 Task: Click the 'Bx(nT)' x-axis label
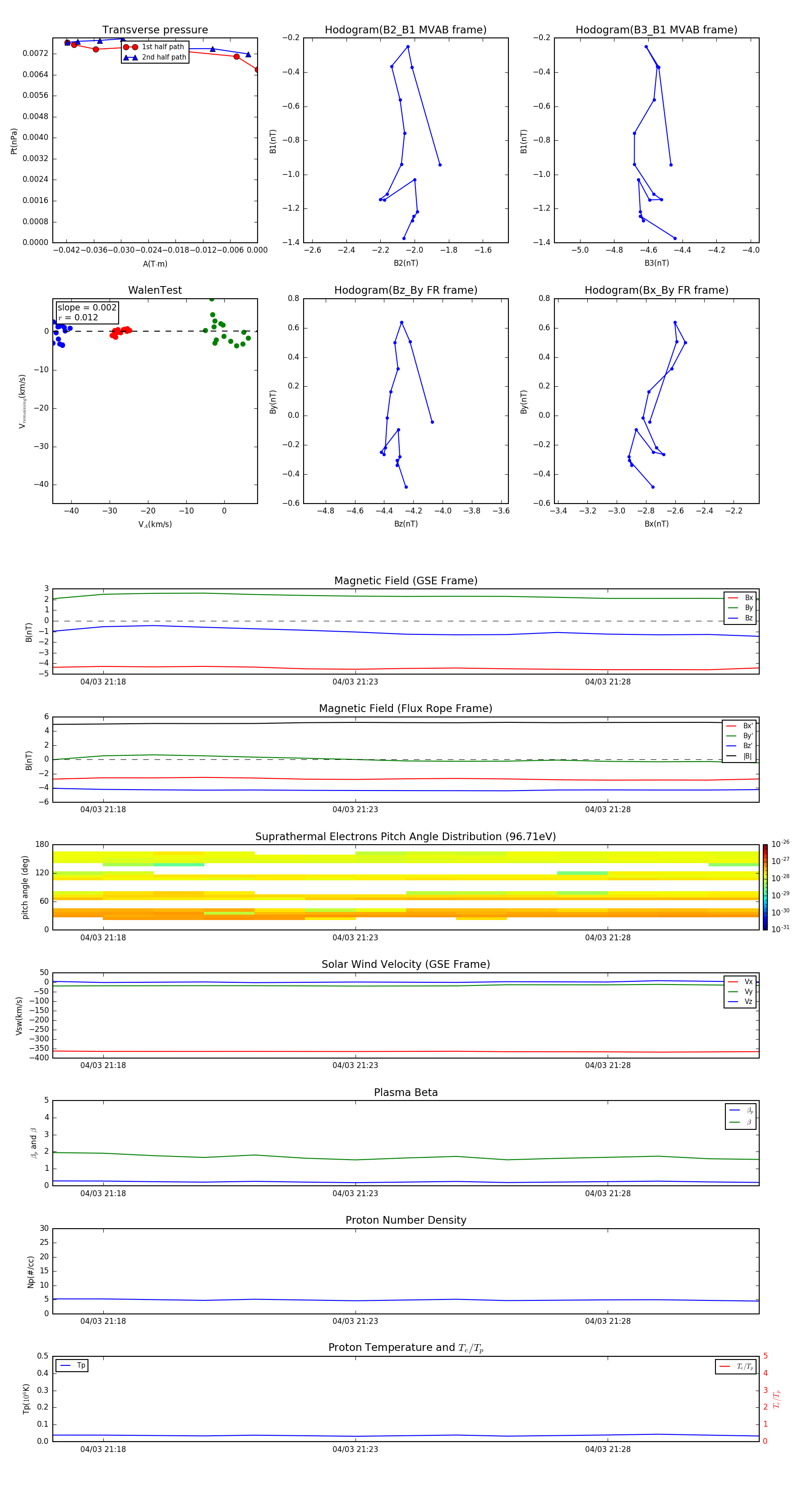(656, 524)
